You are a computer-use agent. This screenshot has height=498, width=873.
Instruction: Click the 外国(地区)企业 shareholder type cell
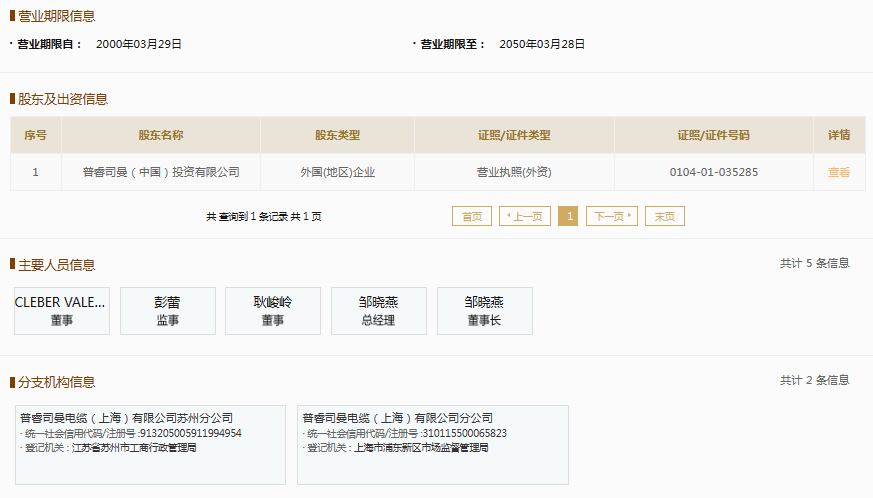337,172
